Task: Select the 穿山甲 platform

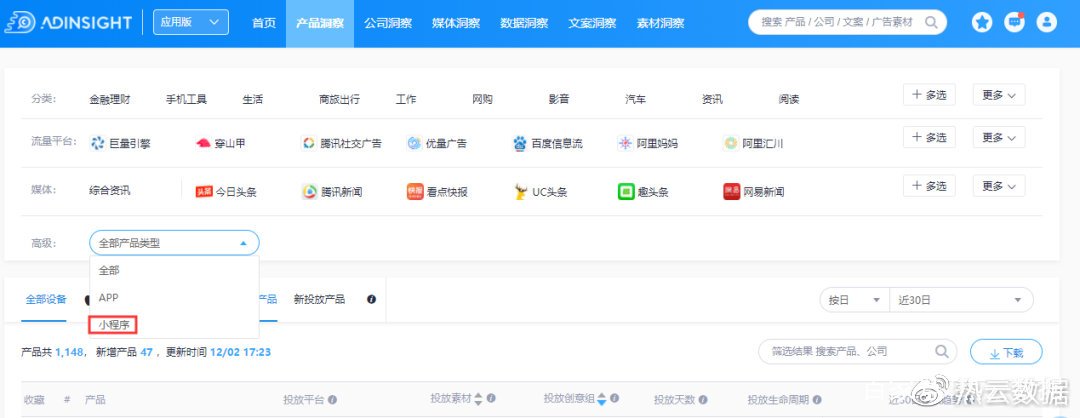Action: (220, 144)
